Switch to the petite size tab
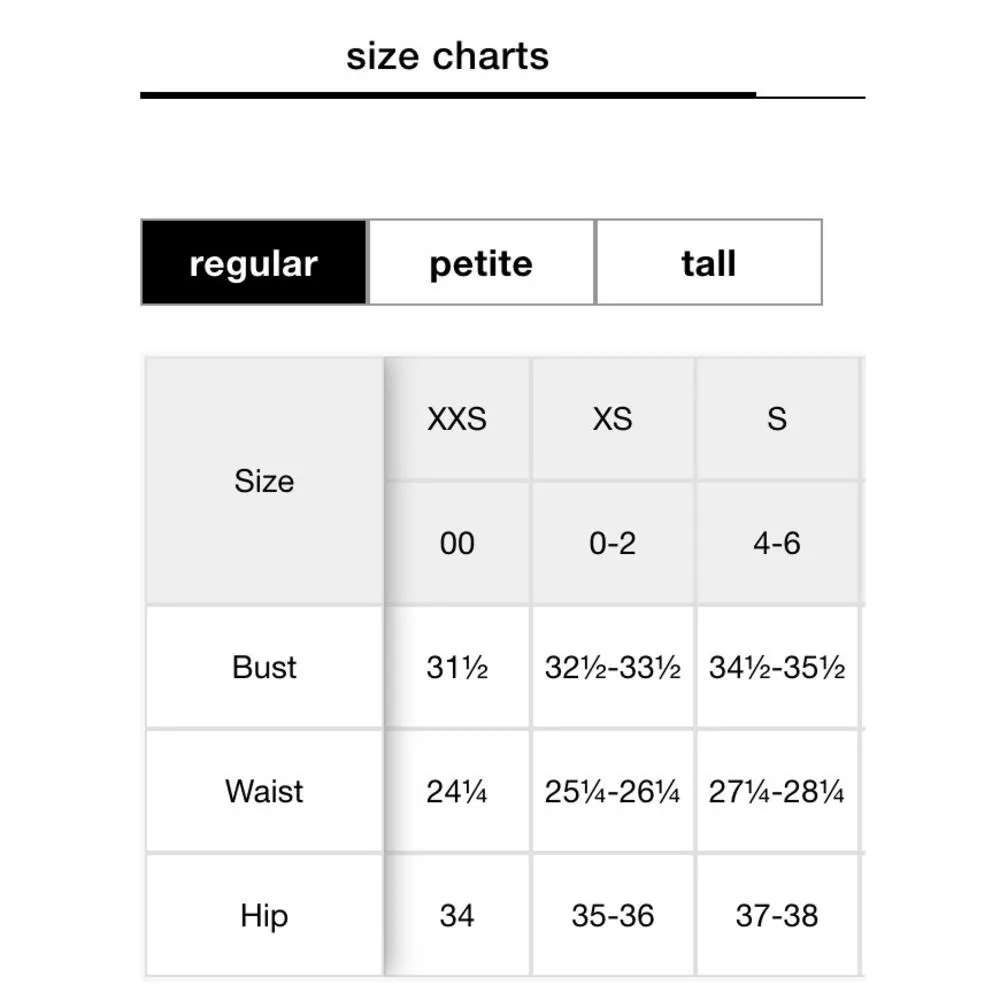The height and width of the screenshot is (1000, 1000). [481, 263]
